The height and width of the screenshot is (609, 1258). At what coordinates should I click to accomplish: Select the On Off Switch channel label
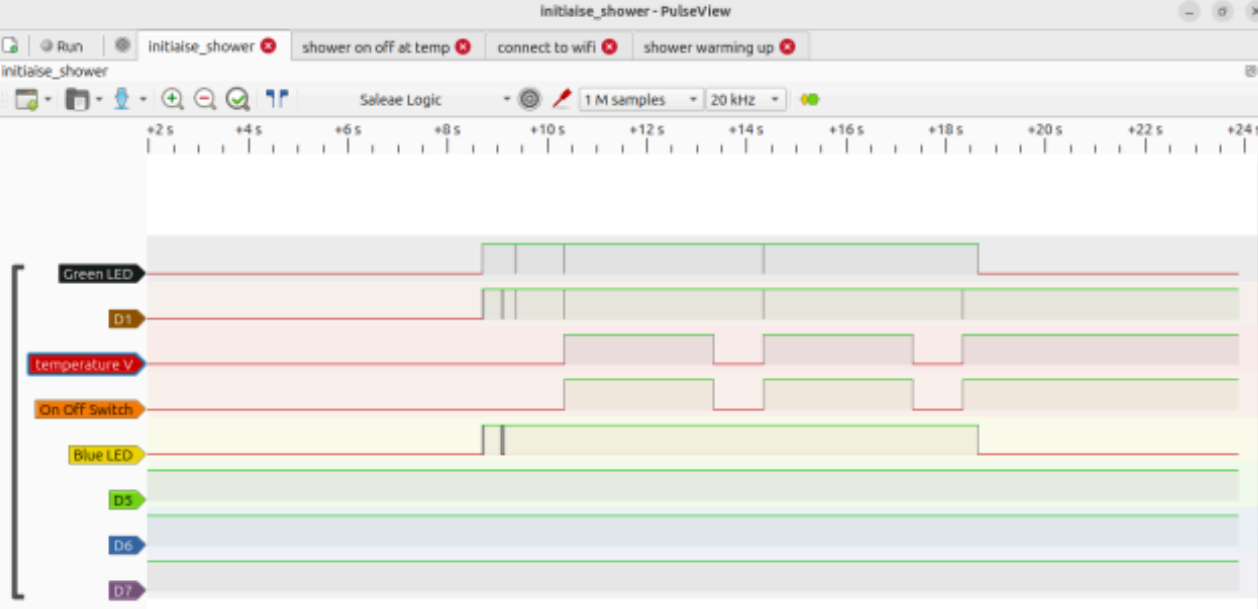point(90,410)
